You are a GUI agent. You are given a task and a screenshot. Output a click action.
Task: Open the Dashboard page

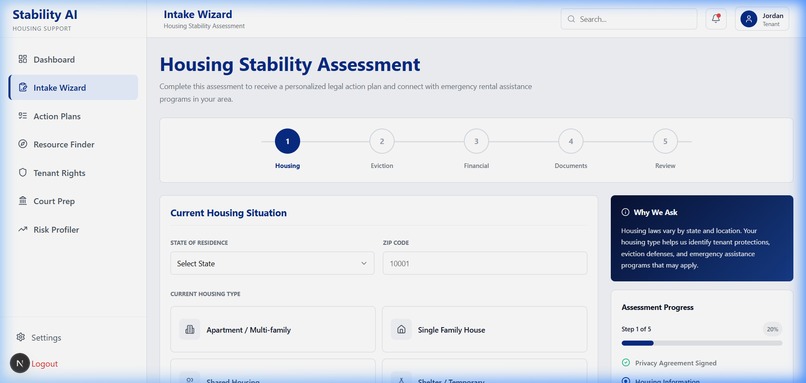[73, 59]
